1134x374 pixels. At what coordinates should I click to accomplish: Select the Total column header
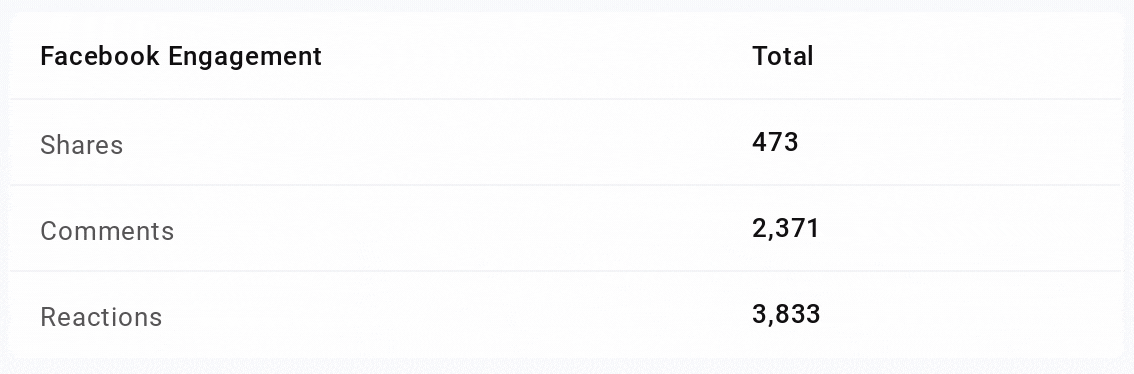(x=783, y=56)
